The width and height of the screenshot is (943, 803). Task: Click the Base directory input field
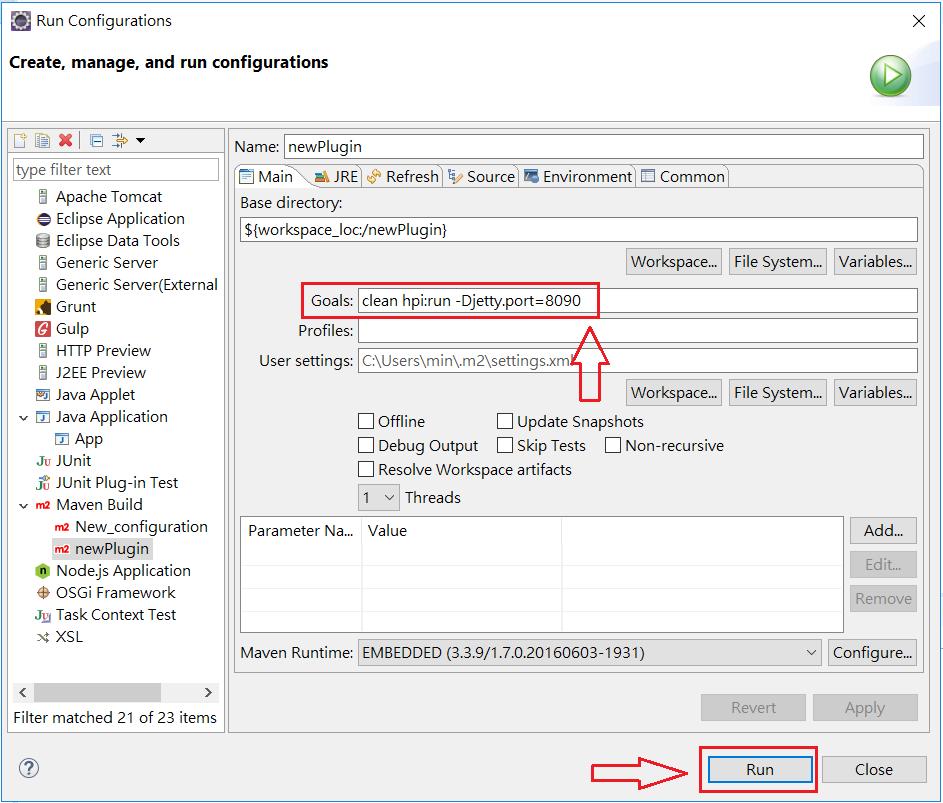tap(579, 230)
